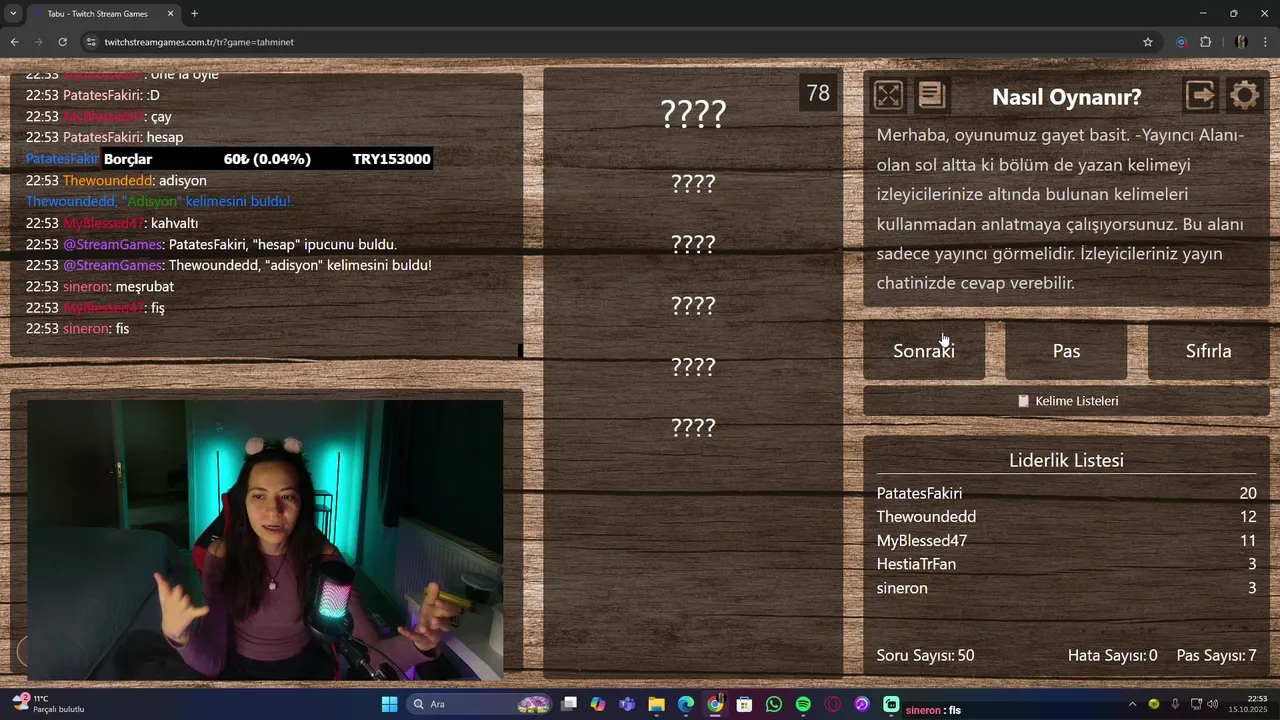The height and width of the screenshot is (720, 1280).
Task: Click PatatesFakiri in the leaderboard
Action: (x=919, y=493)
